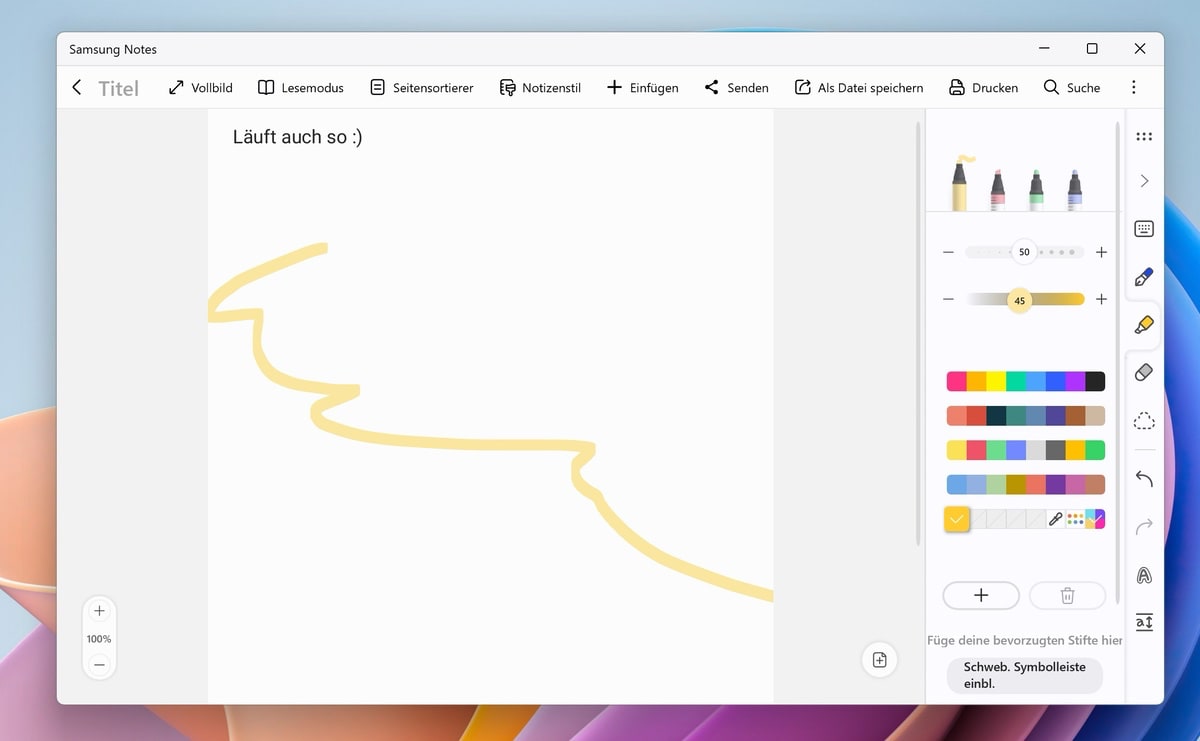Toggle Vollbild fullscreen view
The height and width of the screenshot is (741, 1200).
coord(200,88)
